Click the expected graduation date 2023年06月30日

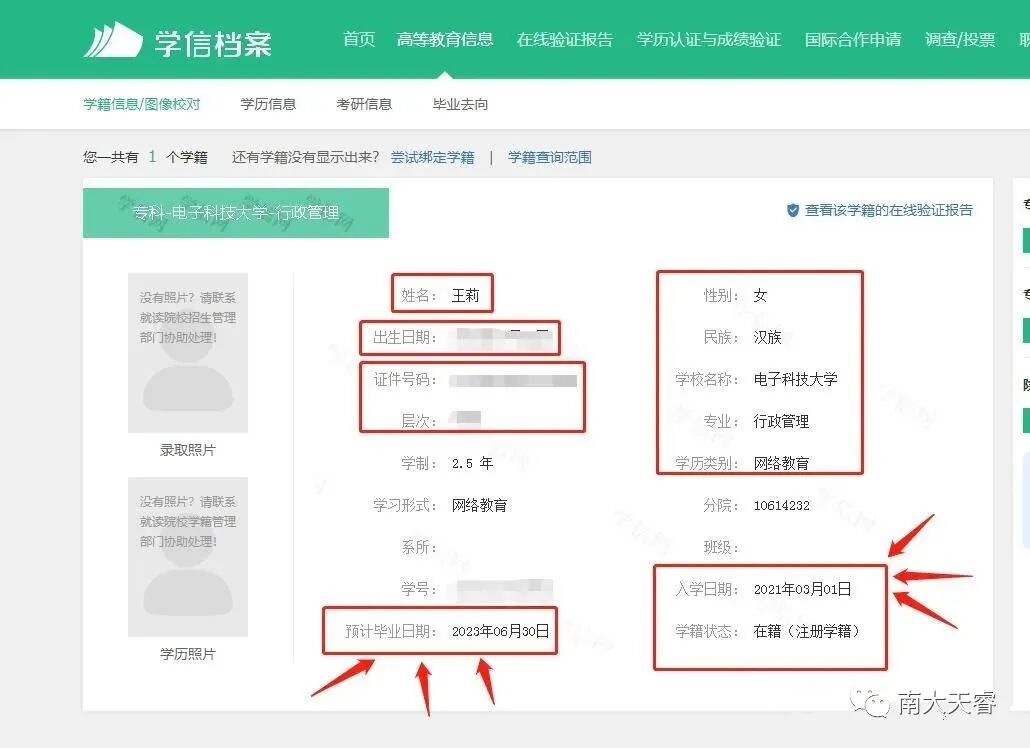pos(501,632)
